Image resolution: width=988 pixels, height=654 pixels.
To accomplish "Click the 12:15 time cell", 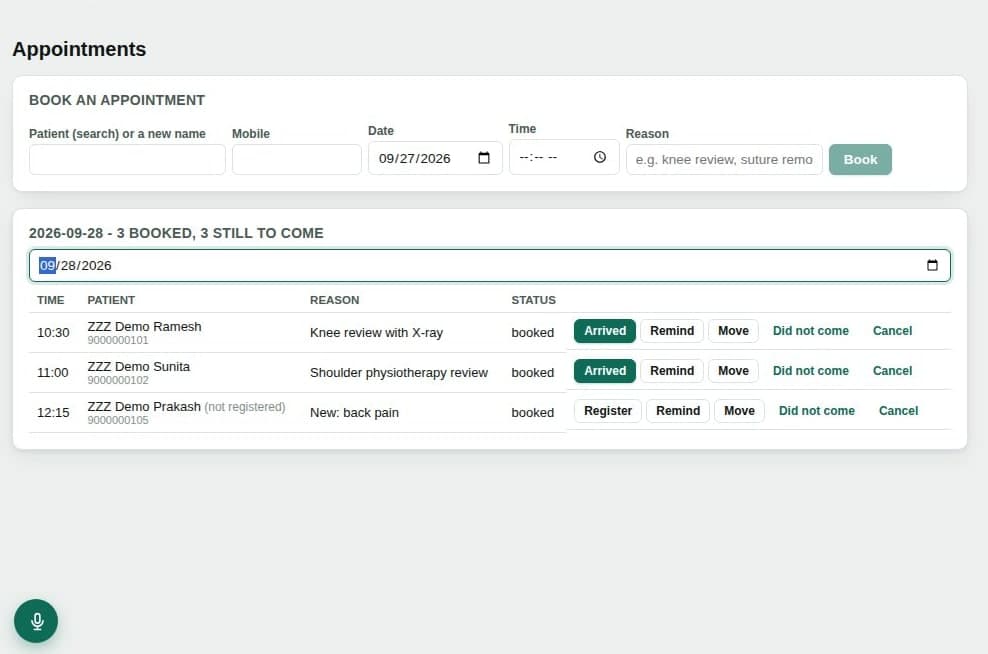I will 53,413.
